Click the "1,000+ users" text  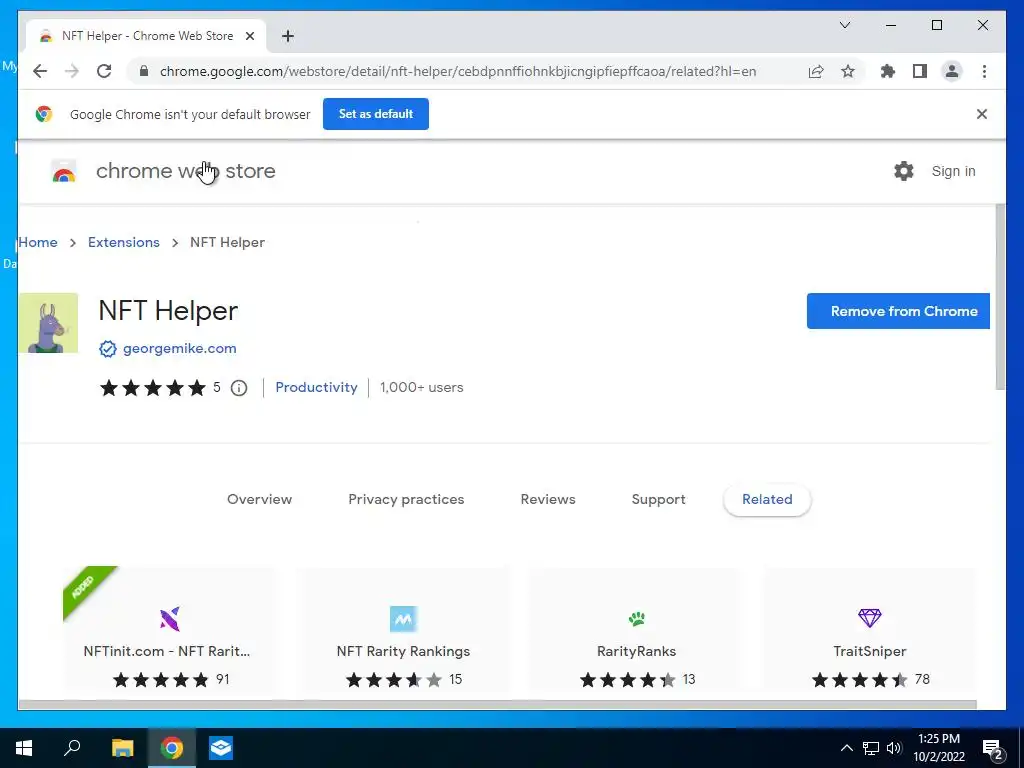(421, 387)
